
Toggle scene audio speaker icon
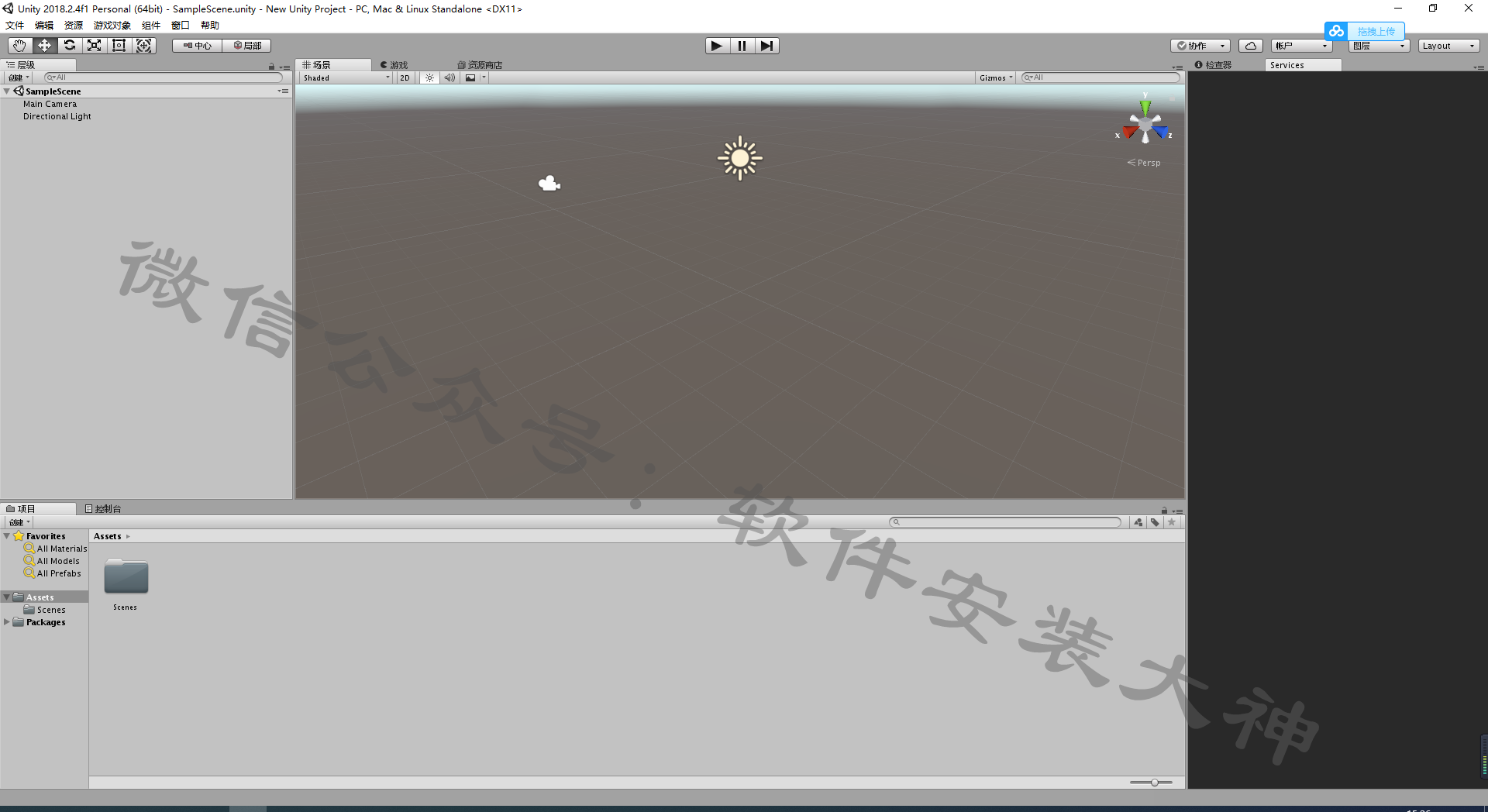(449, 77)
